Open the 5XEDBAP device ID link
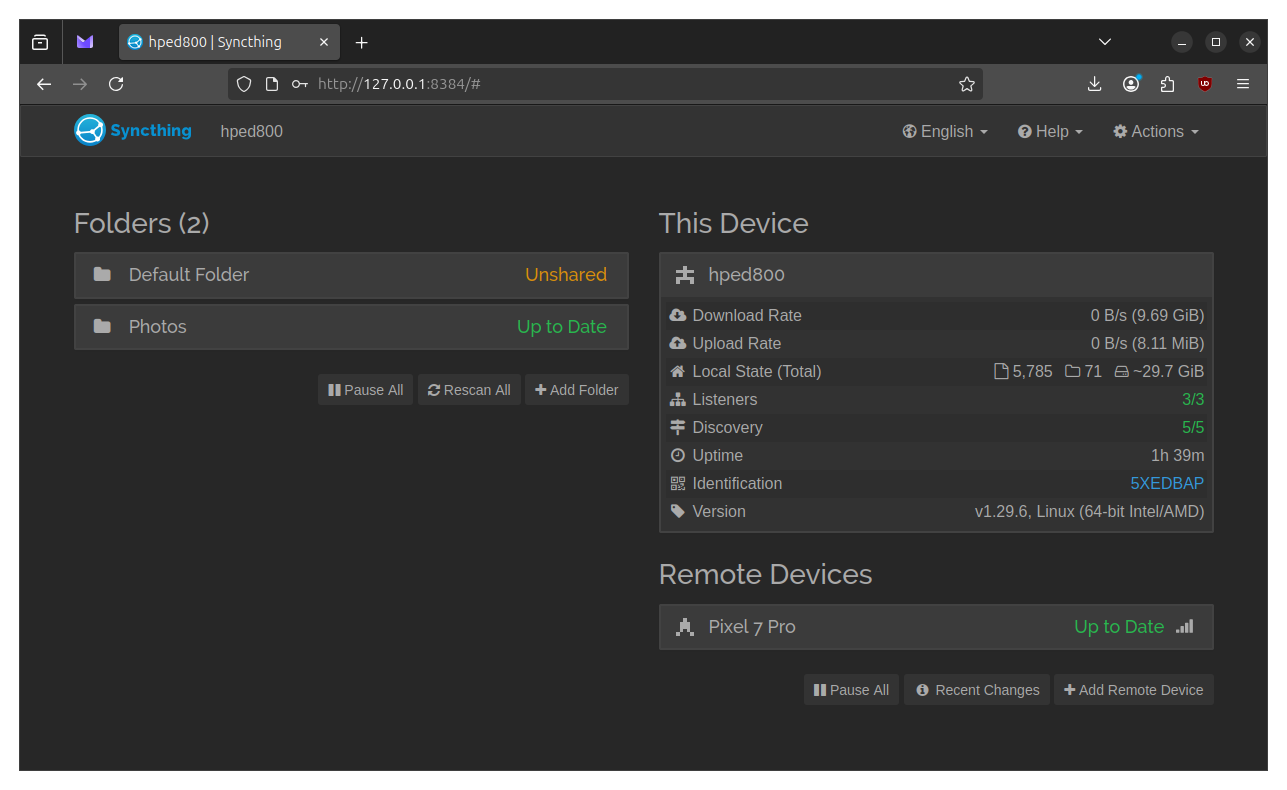1287x790 pixels. tap(1167, 483)
